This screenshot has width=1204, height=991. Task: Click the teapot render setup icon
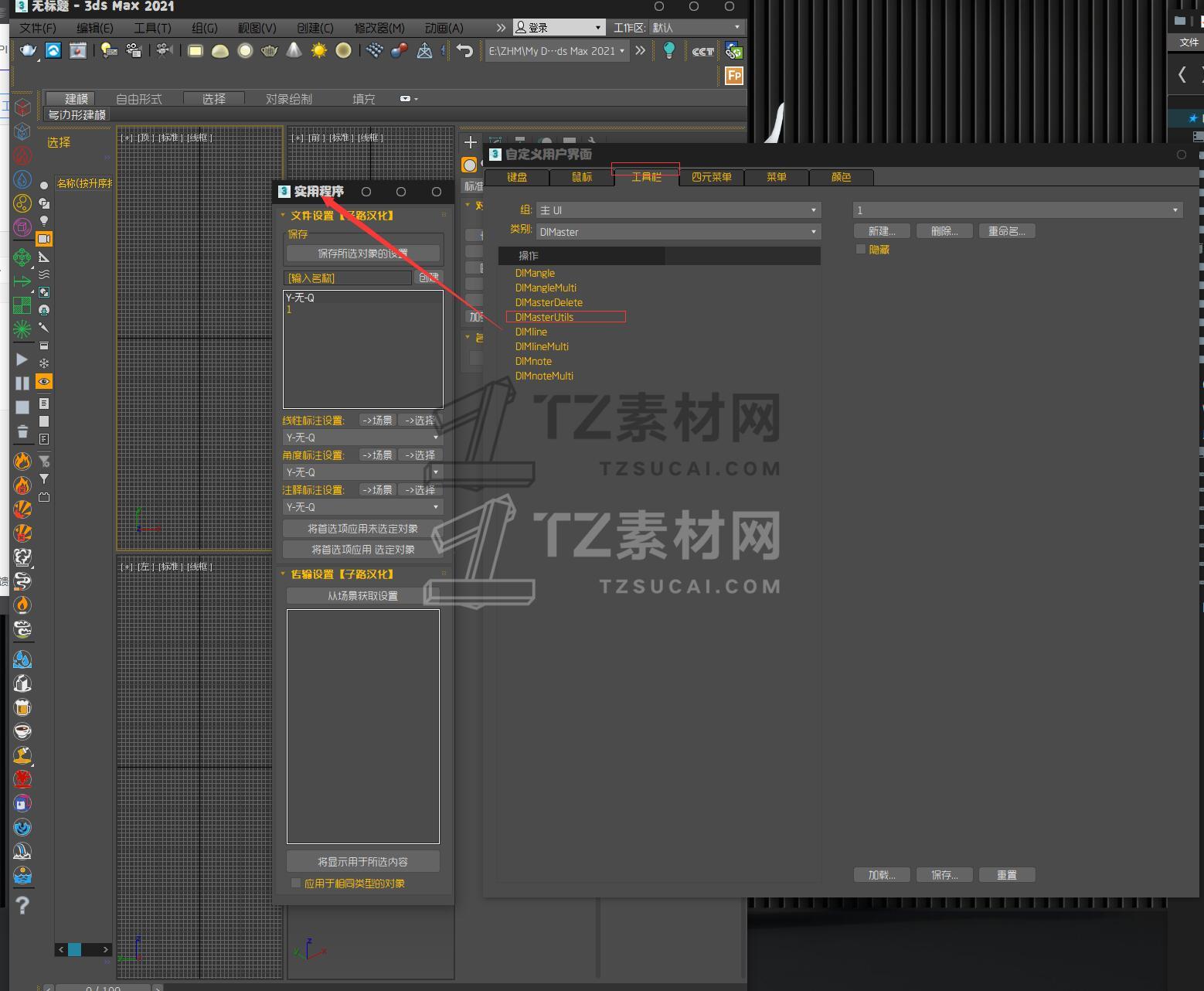(29, 51)
